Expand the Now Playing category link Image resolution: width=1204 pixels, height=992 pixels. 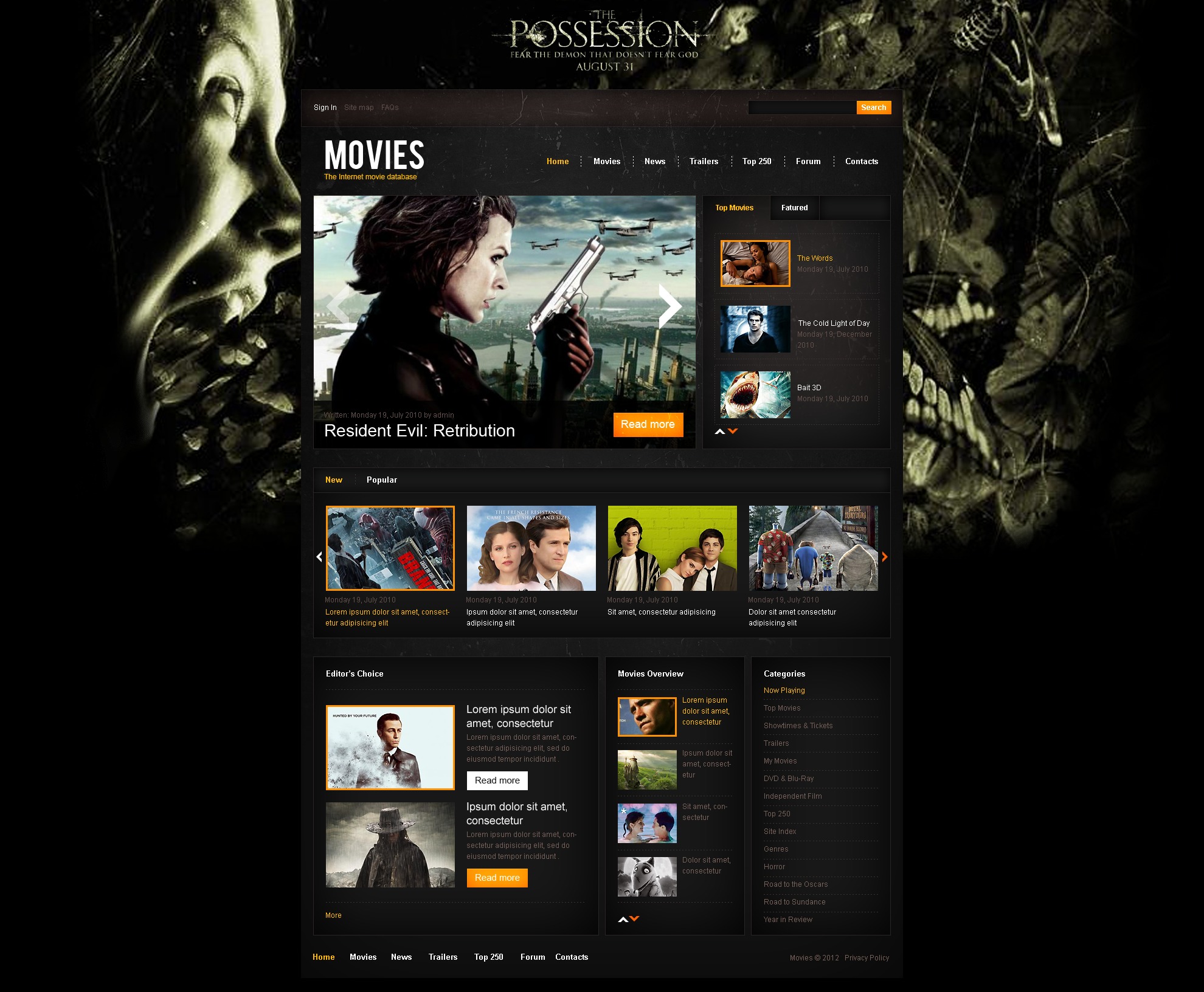pyautogui.click(x=783, y=690)
